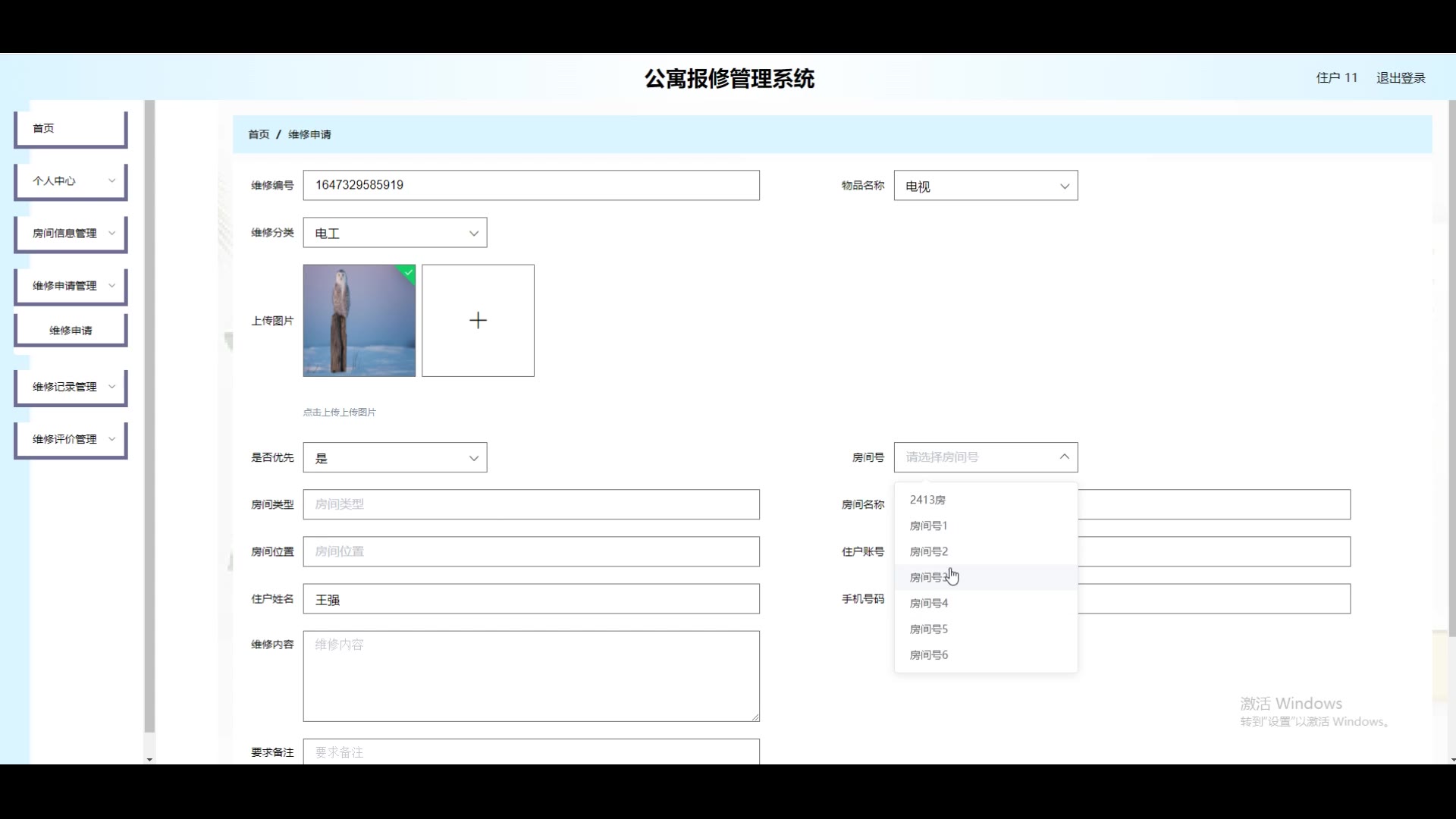
Task: Expand the 维修记录管理 sidebar menu
Action: [71, 387]
